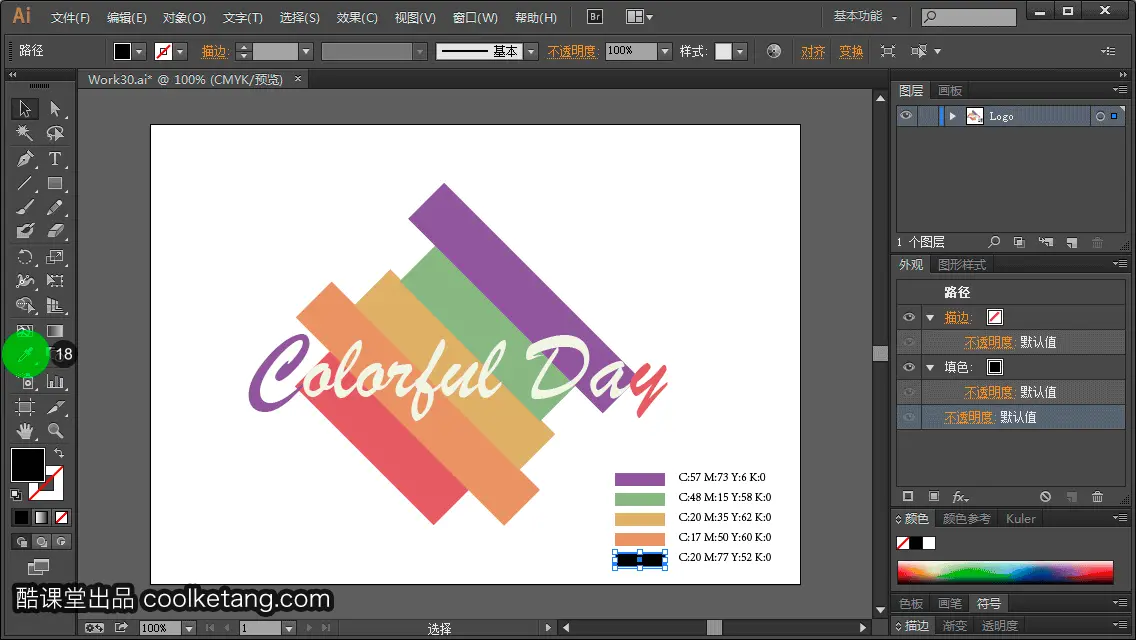The image size is (1136, 640).
Task: Click the 对齐 link in the control bar
Action: [813, 51]
